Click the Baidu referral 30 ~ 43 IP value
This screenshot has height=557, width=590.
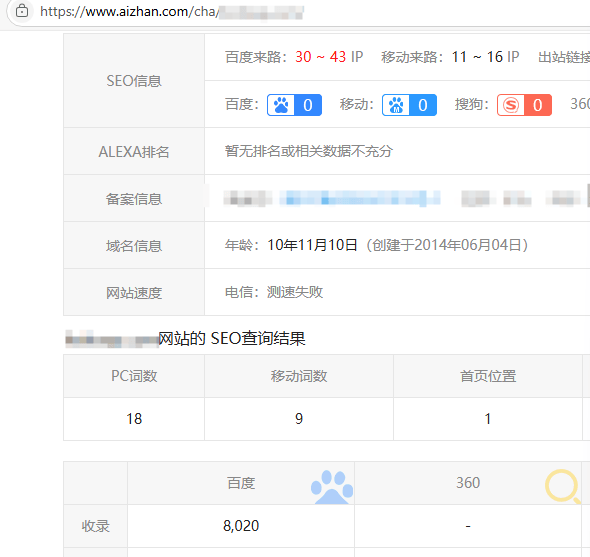(x=329, y=57)
